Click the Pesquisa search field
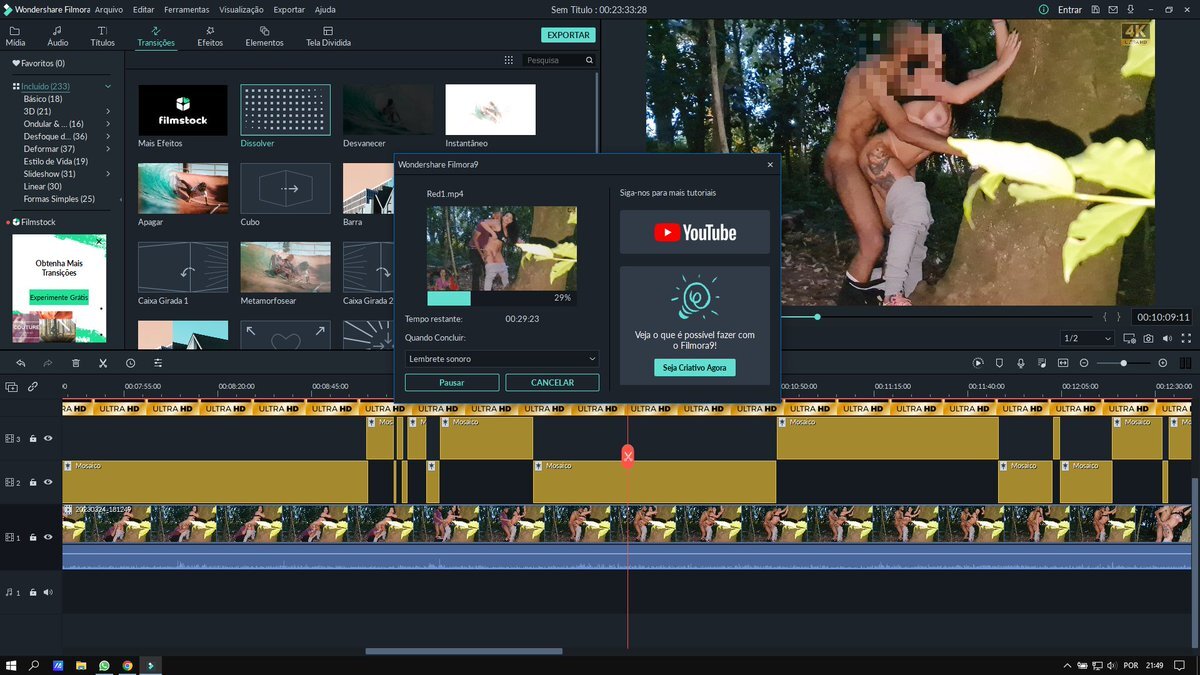1200x675 pixels. 558,60
